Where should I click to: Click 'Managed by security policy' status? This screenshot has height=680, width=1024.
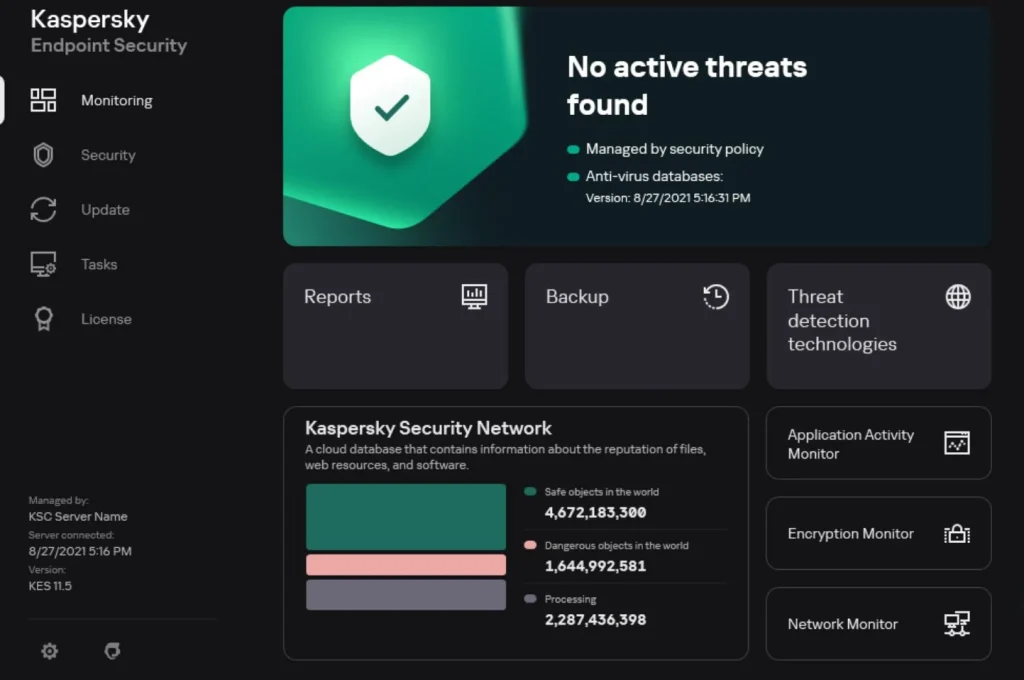click(x=675, y=150)
